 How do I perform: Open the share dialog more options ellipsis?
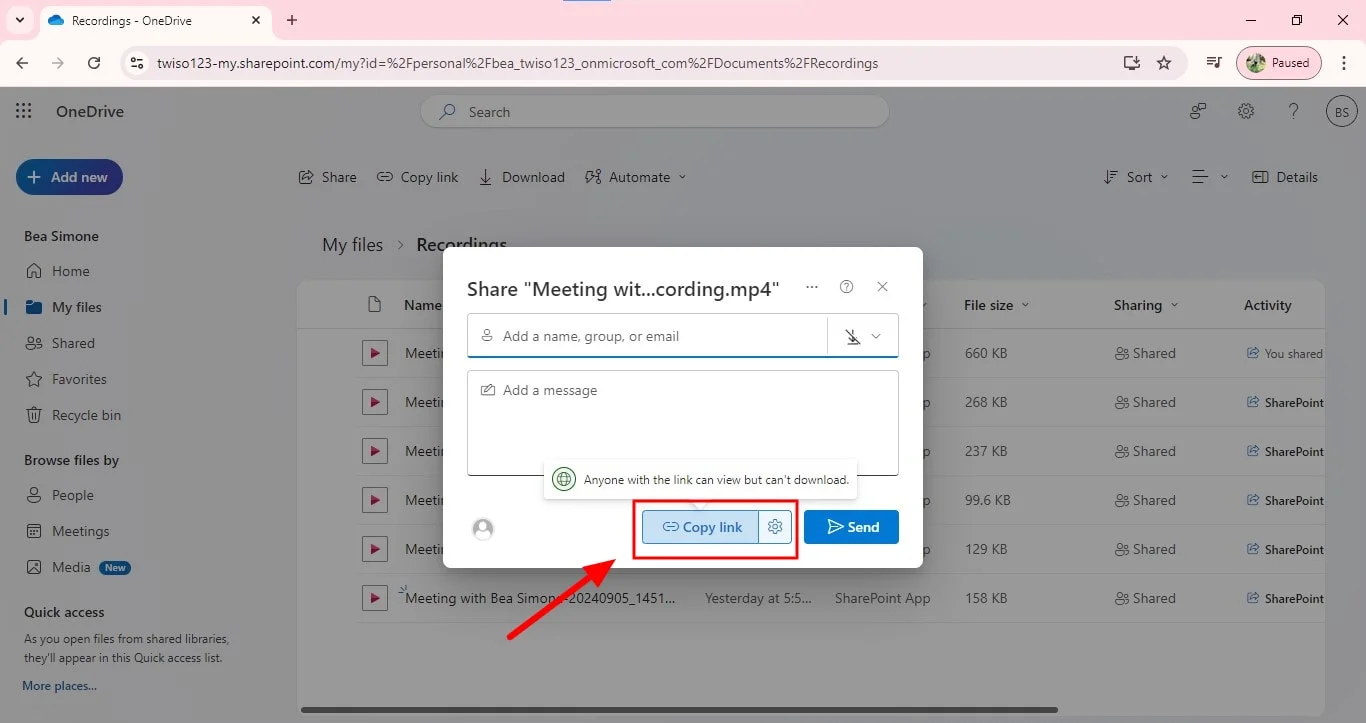812,287
